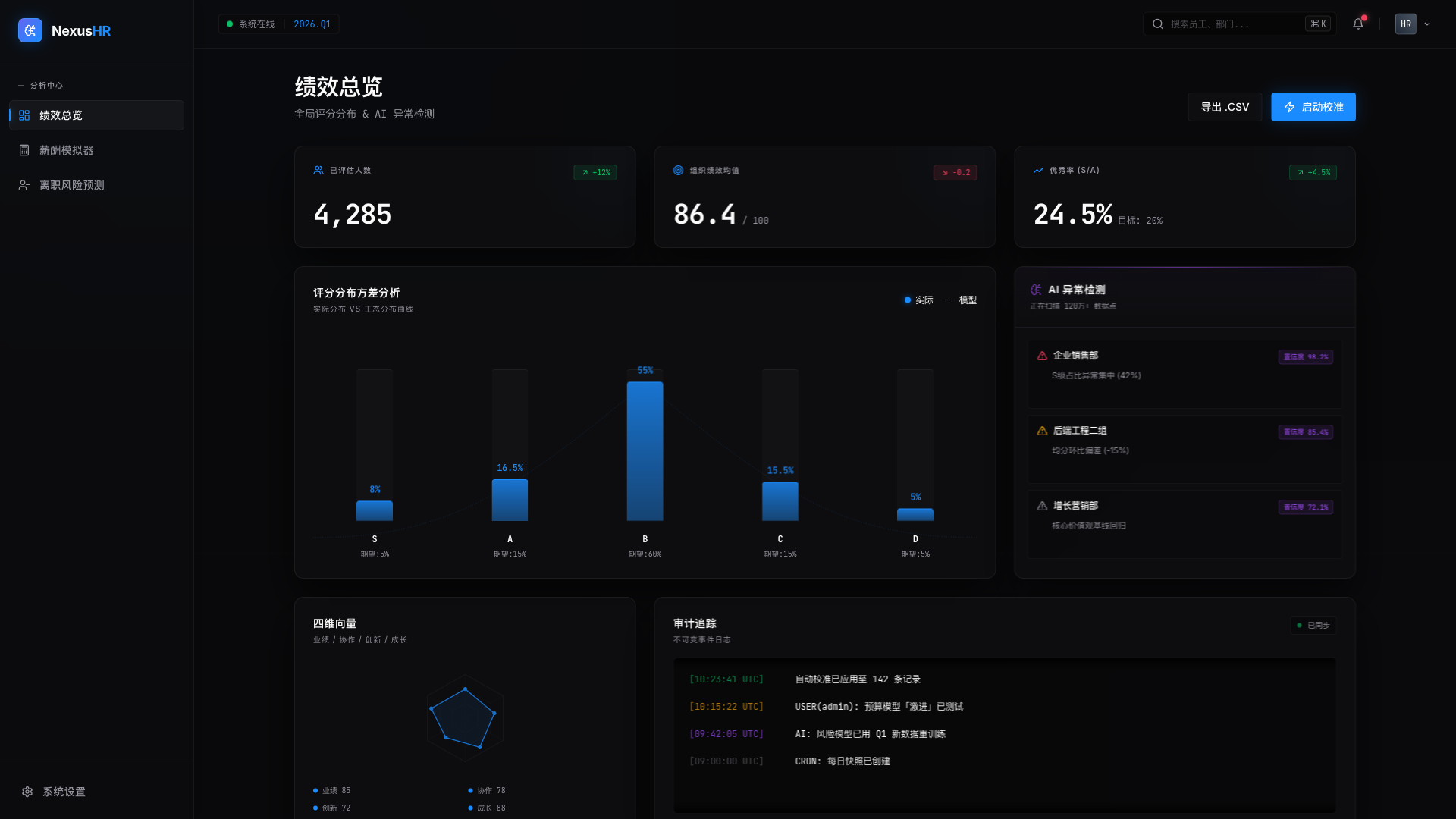This screenshot has height=819, width=1456.
Task: Click the 导出 .CSV button
Action: [1224, 107]
